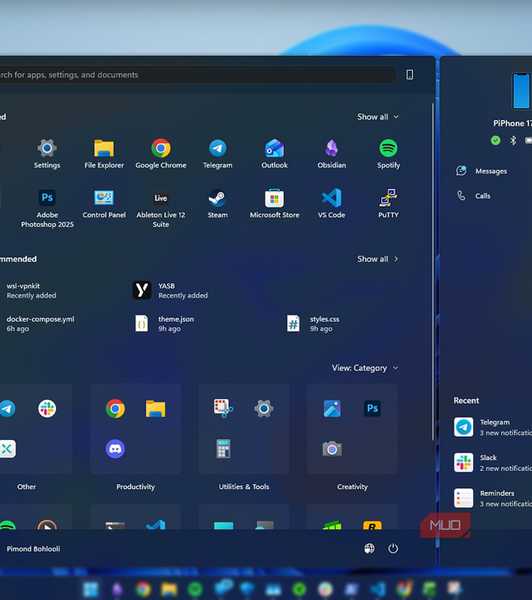View Telegram's recent phone notifications
The image size is (532, 600).
tap(493, 427)
